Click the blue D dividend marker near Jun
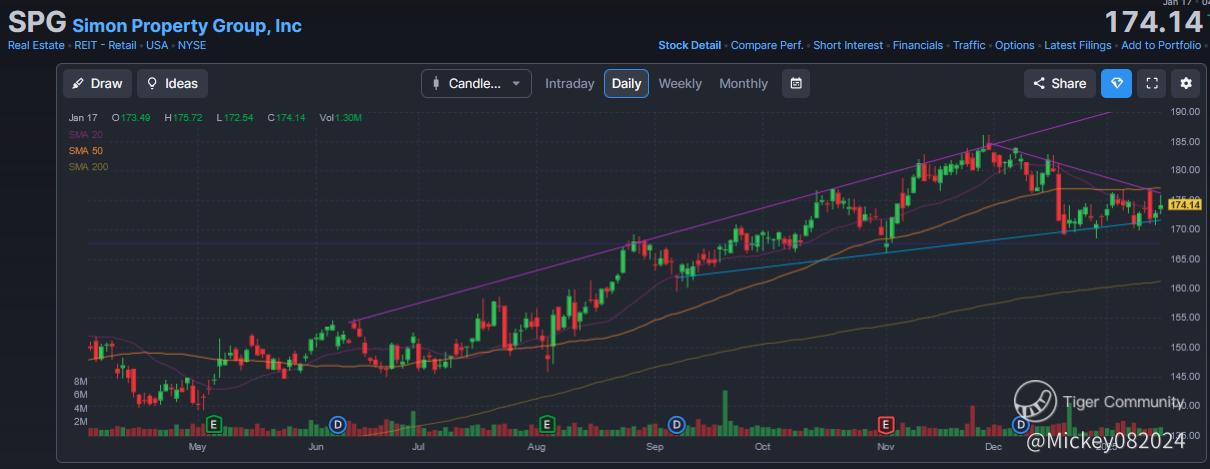Image resolution: width=1210 pixels, height=469 pixels. point(338,425)
